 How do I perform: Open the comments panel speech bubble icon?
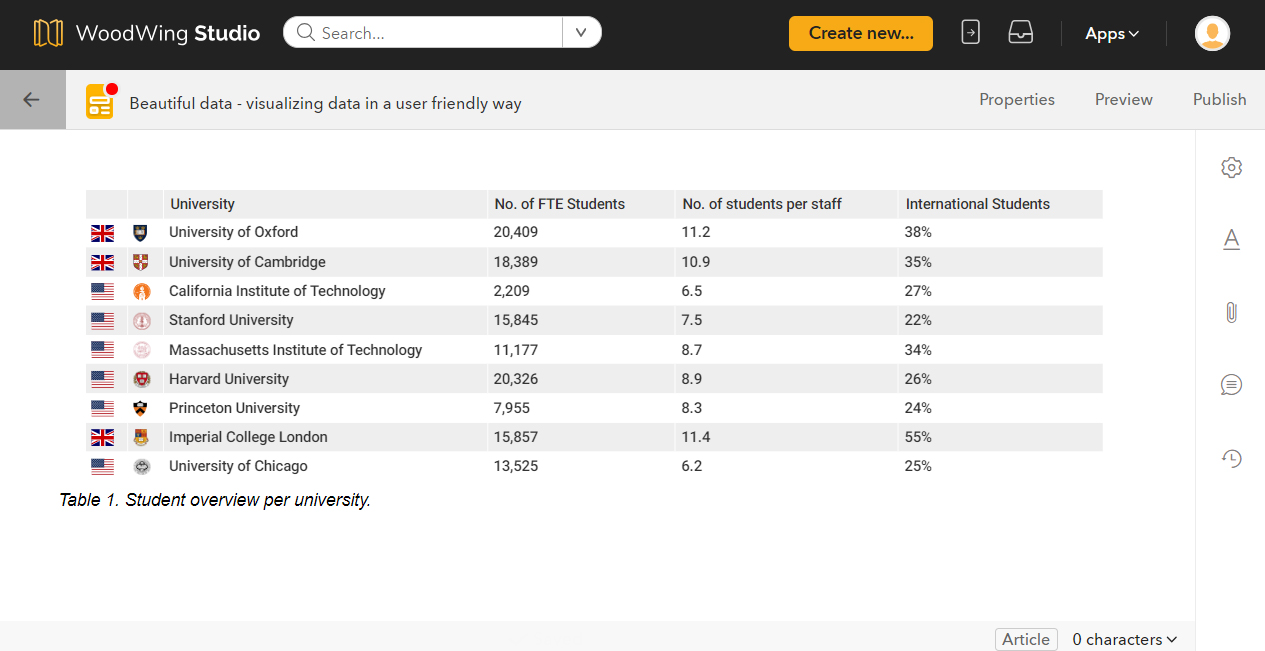(x=1231, y=384)
